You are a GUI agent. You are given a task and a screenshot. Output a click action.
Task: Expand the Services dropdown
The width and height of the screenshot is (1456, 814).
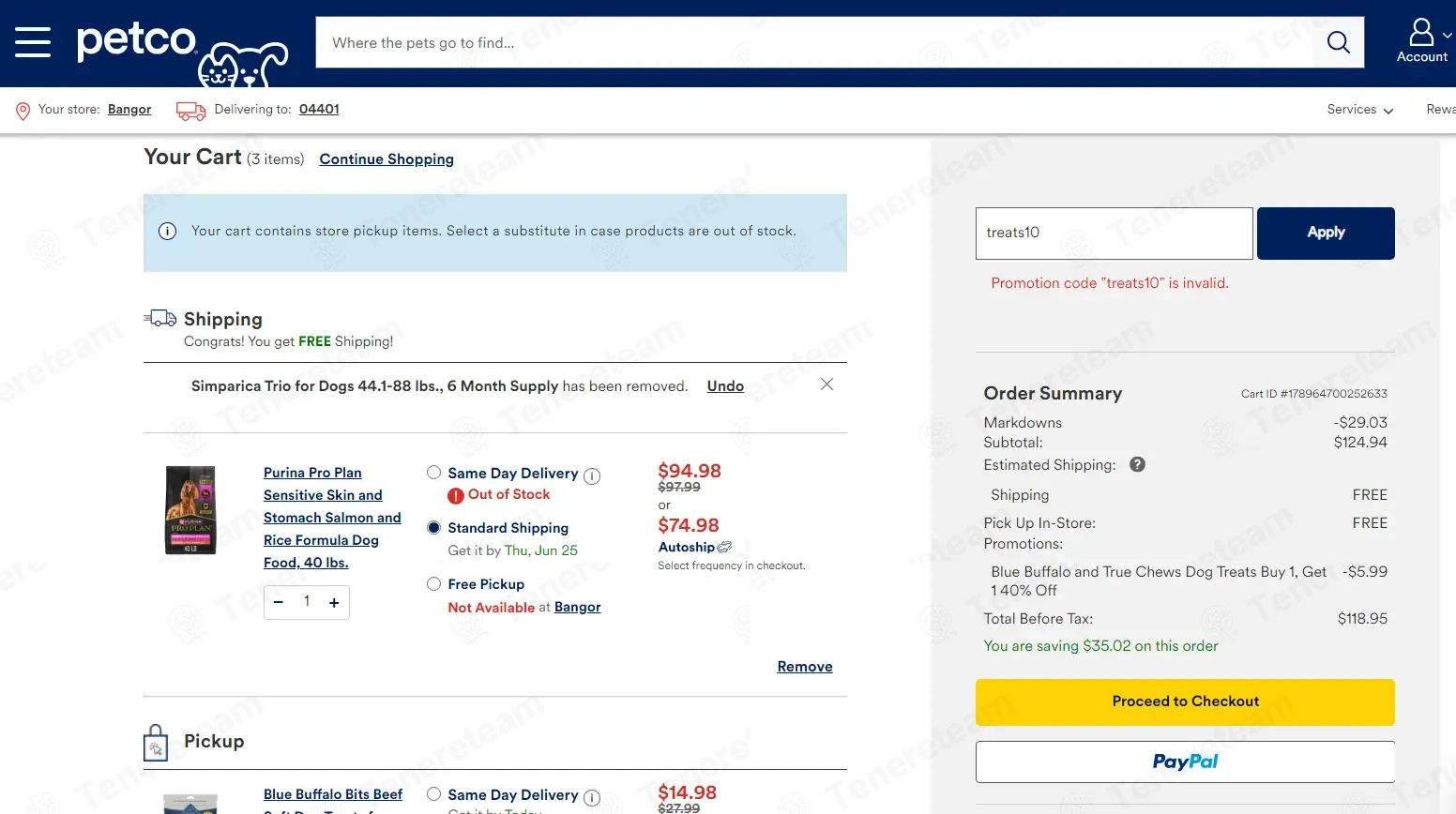(1359, 110)
